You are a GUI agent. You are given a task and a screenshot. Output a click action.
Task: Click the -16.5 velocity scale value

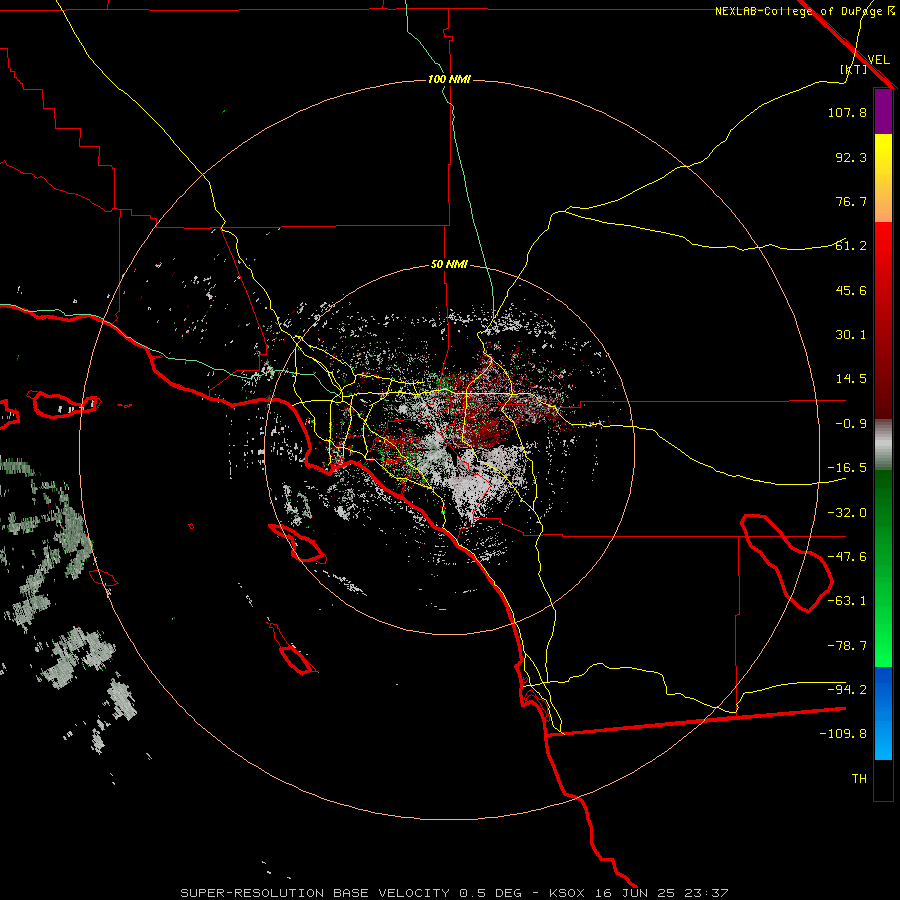point(847,468)
